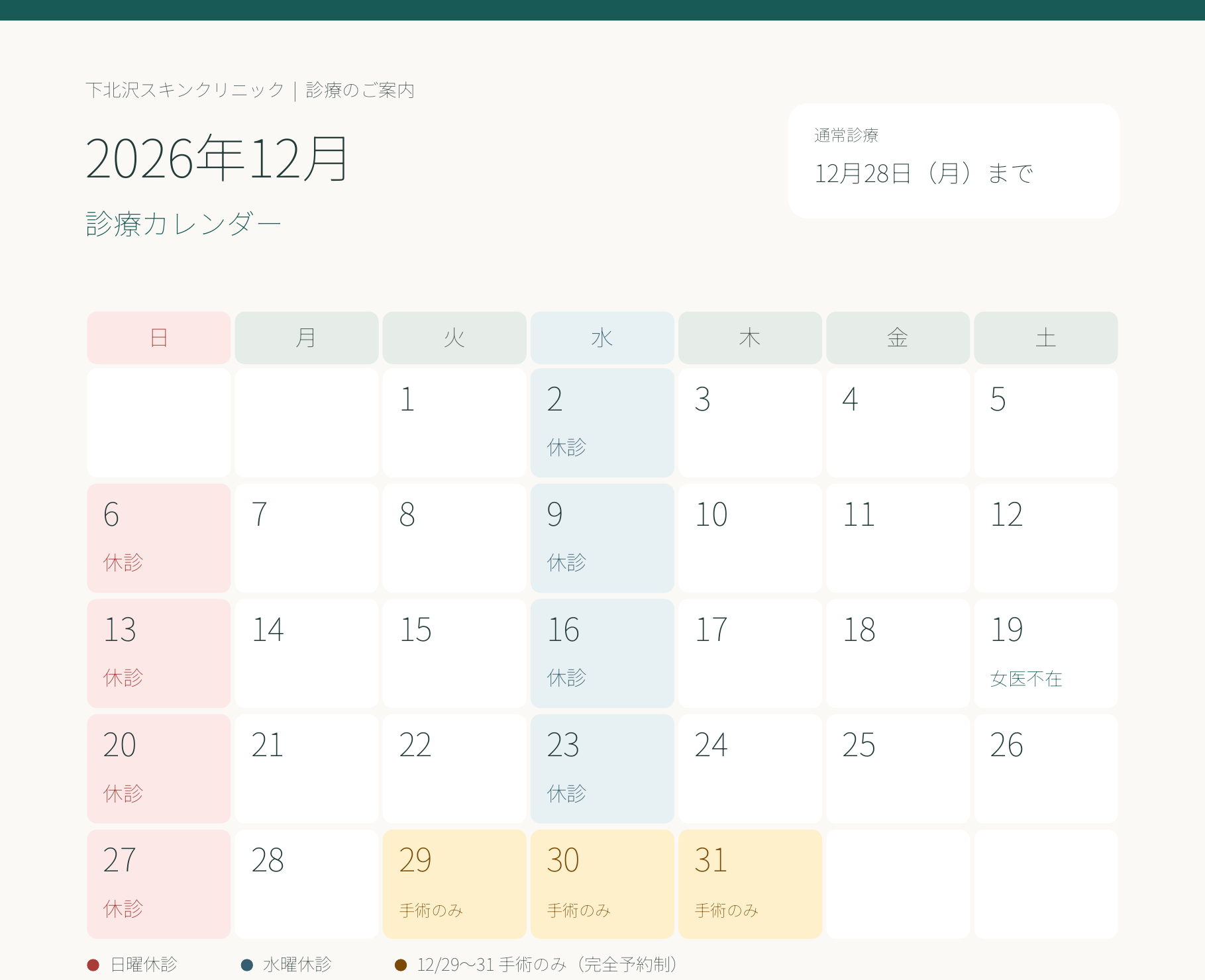Click the 12月28日（月）まで text
Screen dimensions: 1205x980
(923, 173)
